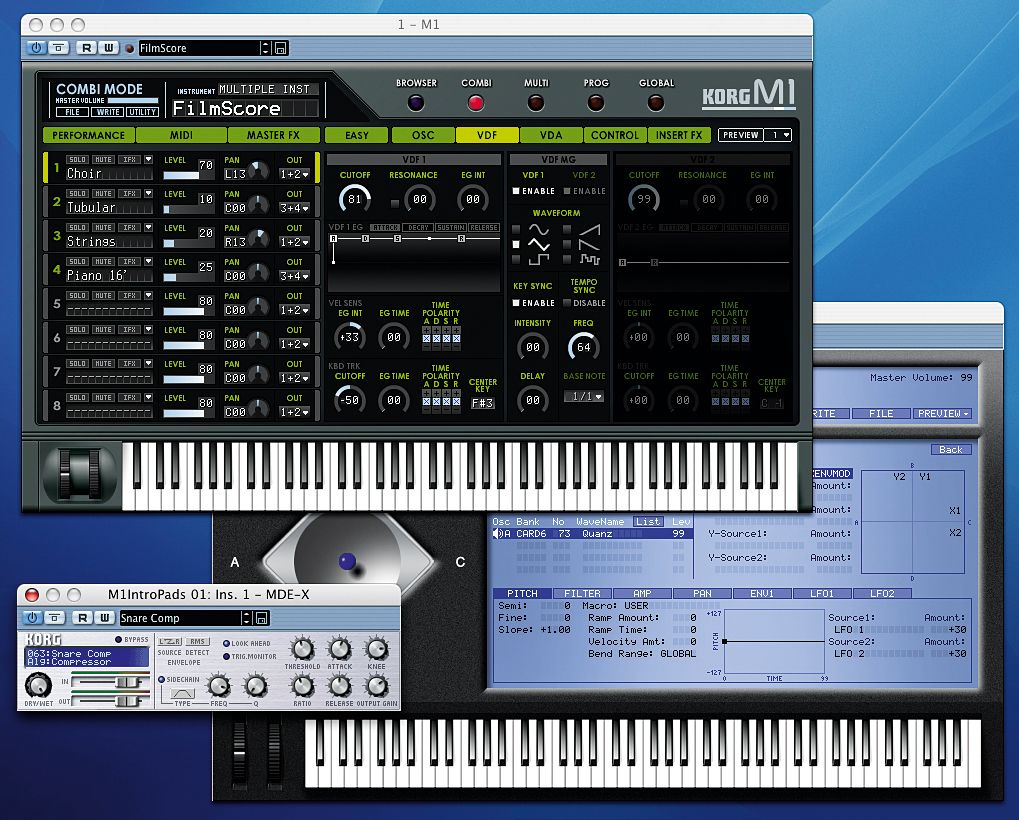Click the COMBI mode LED button

click(x=476, y=103)
